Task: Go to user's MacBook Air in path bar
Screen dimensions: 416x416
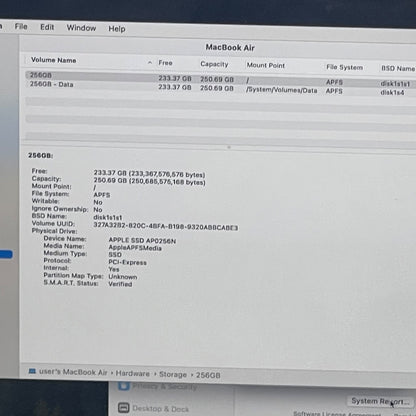Action: [73, 372]
